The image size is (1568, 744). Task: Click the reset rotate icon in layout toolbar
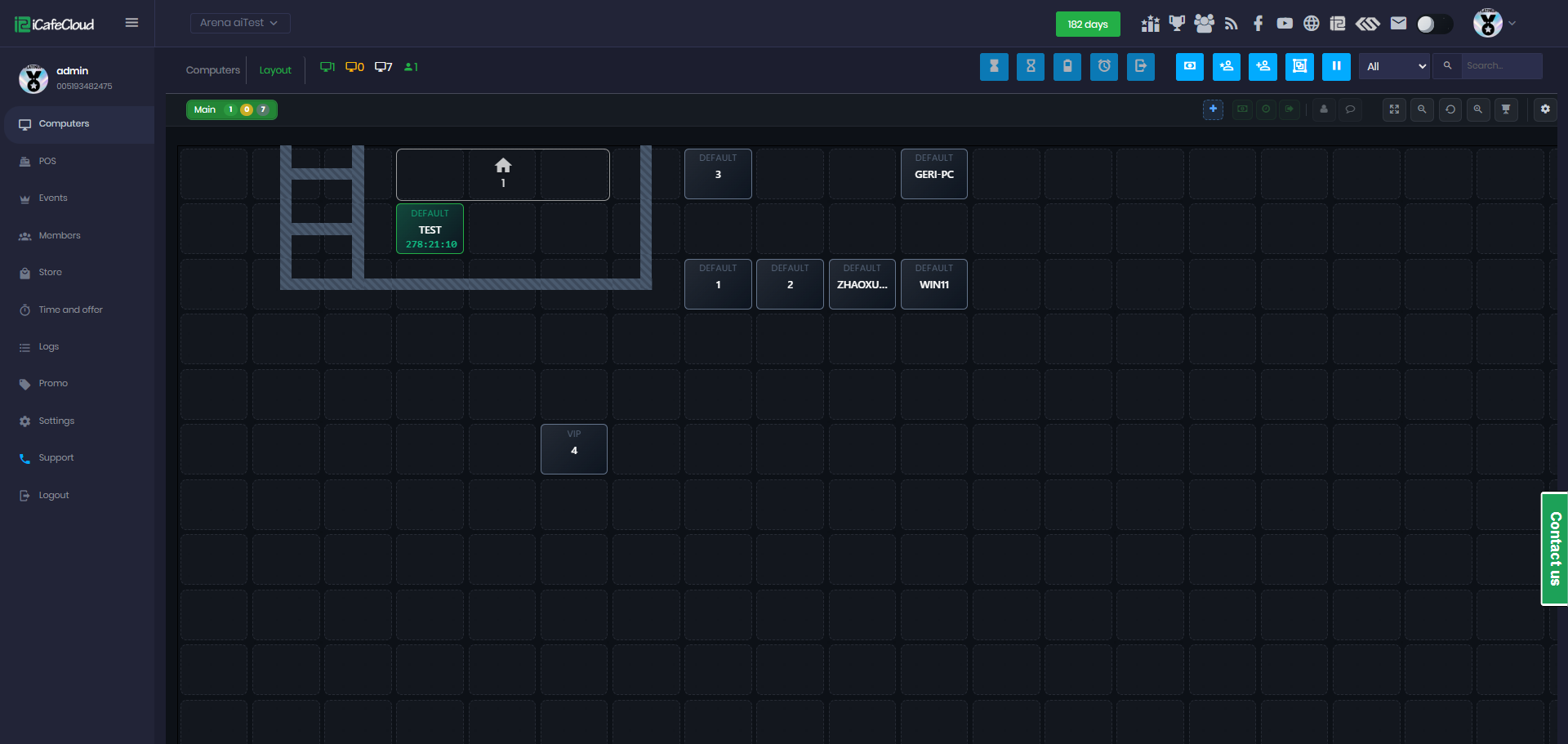[x=1450, y=109]
